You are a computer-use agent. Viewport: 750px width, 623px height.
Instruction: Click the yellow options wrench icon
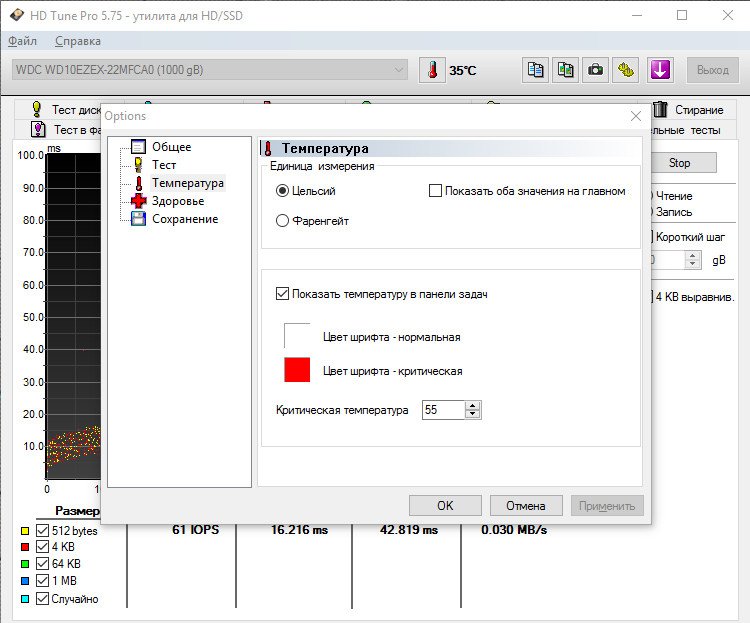pyautogui.click(x=627, y=70)
